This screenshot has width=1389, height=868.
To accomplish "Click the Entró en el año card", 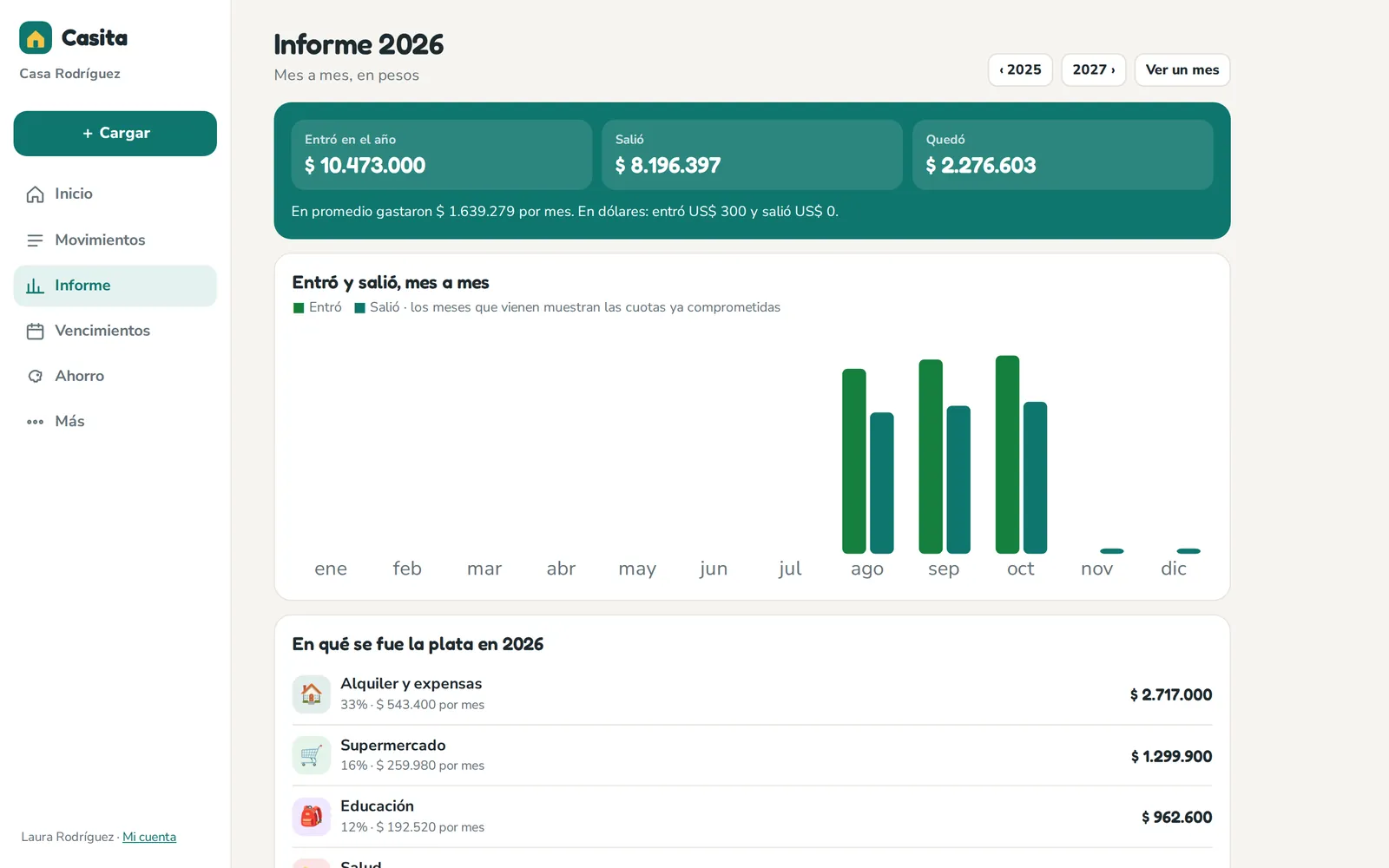I will coord(442,155).
